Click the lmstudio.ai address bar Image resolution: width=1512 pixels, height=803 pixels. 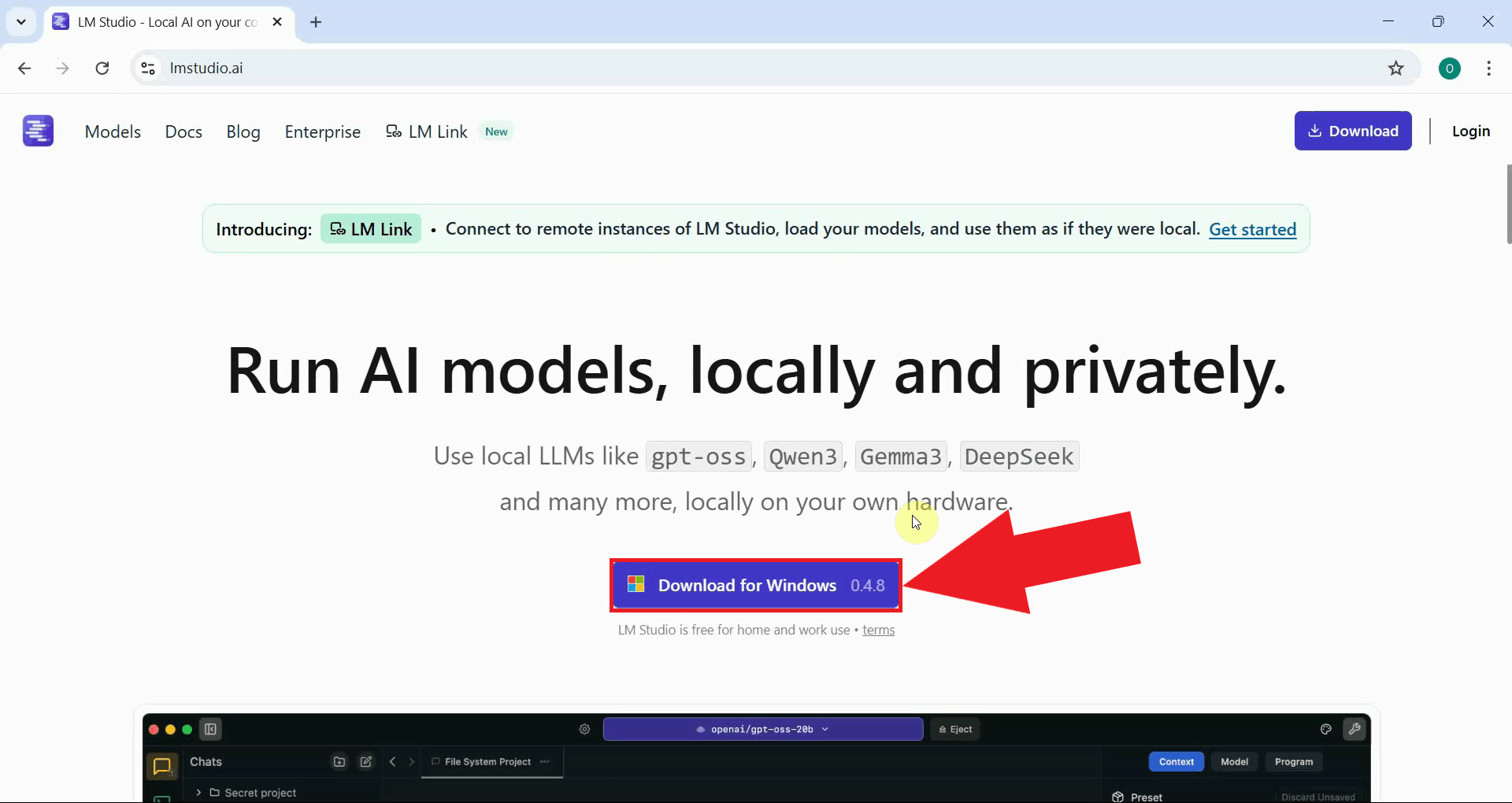pyautogui.click(x=709, y=68)
